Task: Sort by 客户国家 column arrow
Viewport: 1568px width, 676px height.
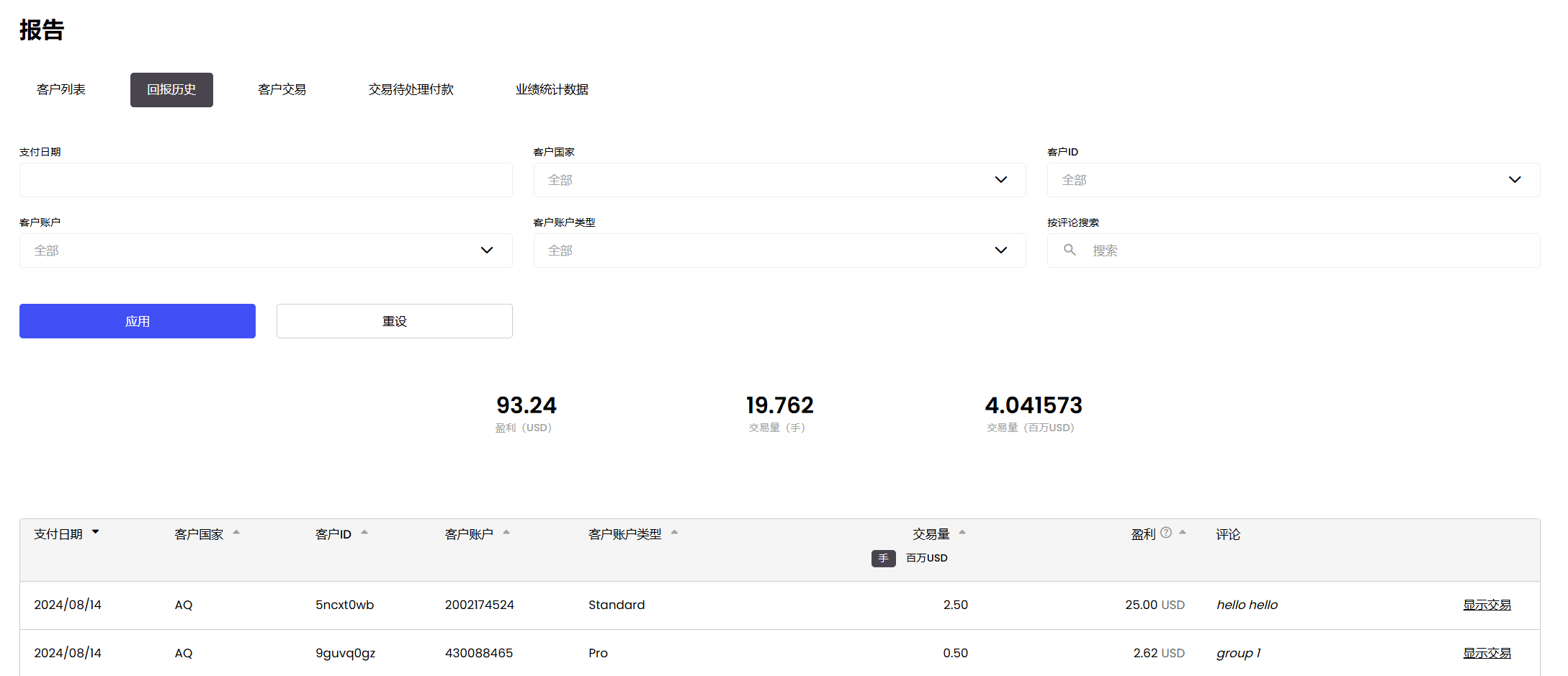Action: coord(236,532)
